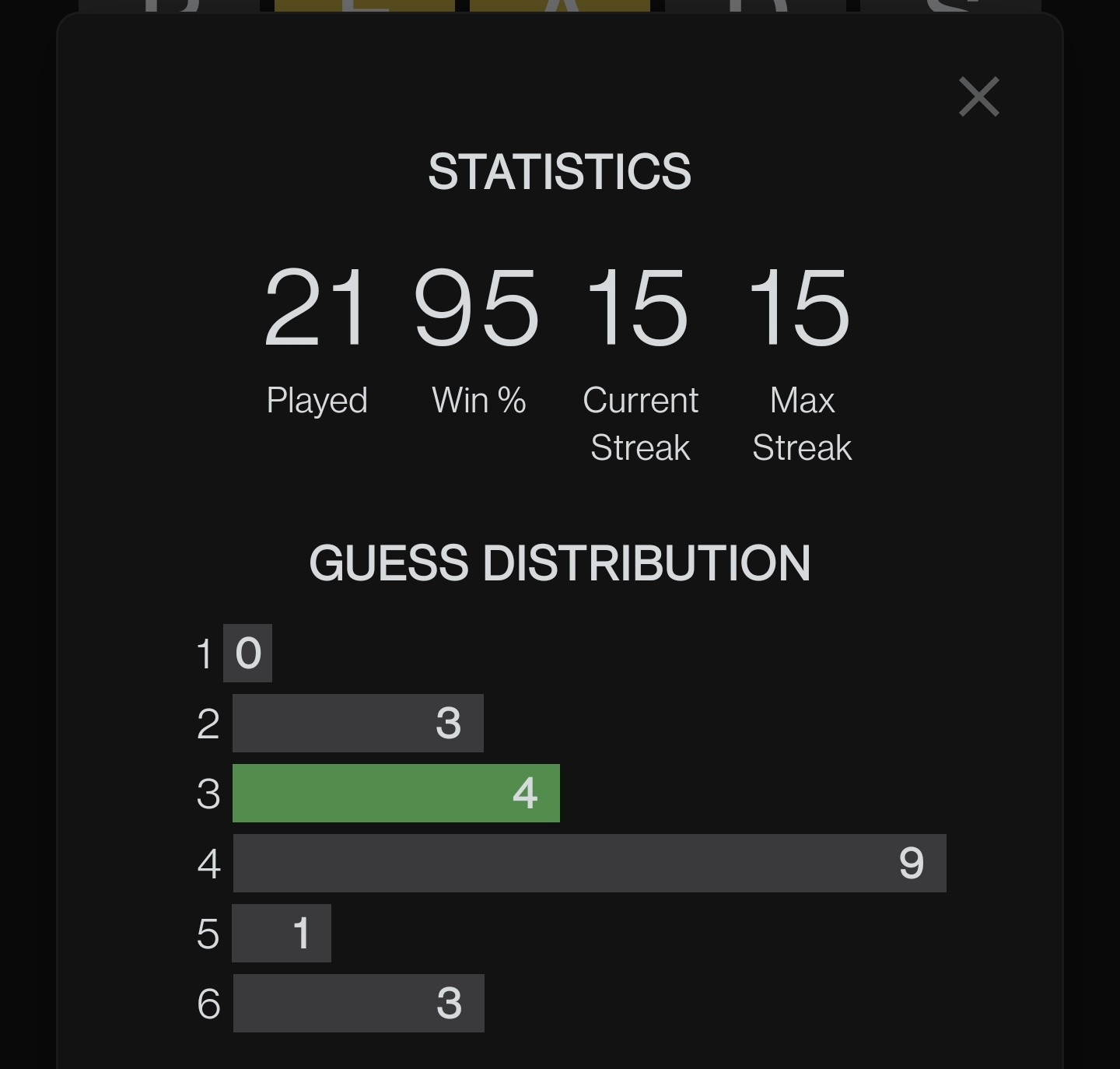Screen dimensions: 1120x1069
Task: Click the GUESS DISTRIBUTION heading
Action: pyautogui.click(x=559, y=563)
